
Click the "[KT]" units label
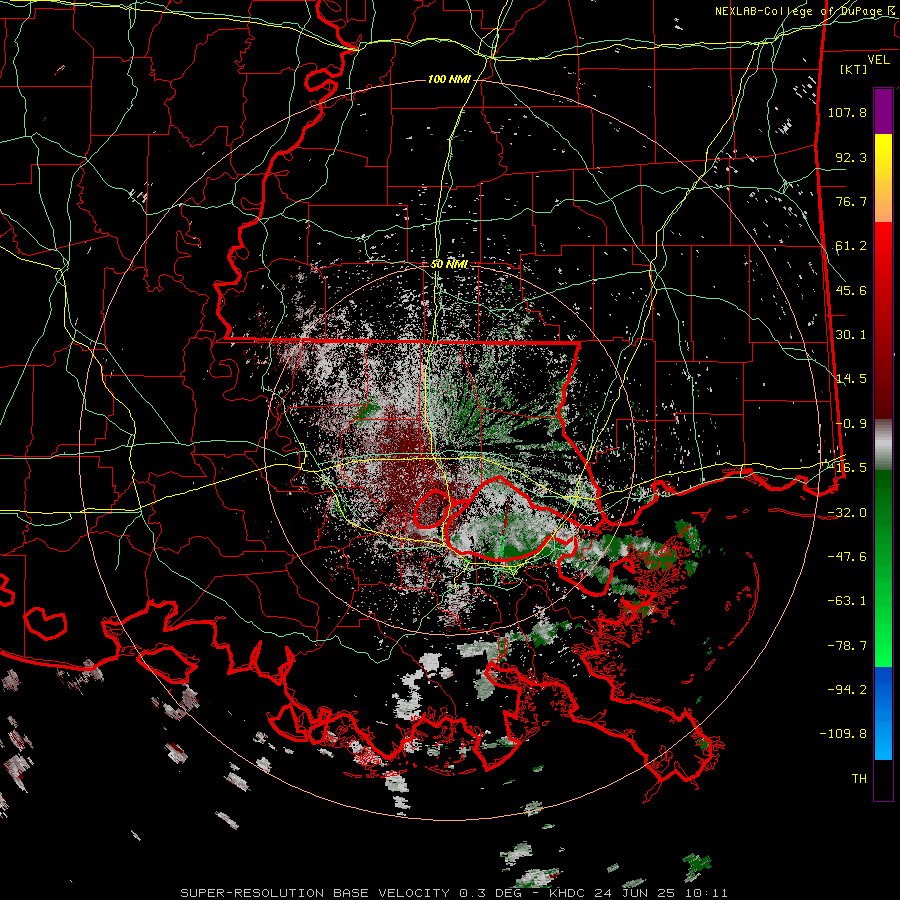coord(853,69)
